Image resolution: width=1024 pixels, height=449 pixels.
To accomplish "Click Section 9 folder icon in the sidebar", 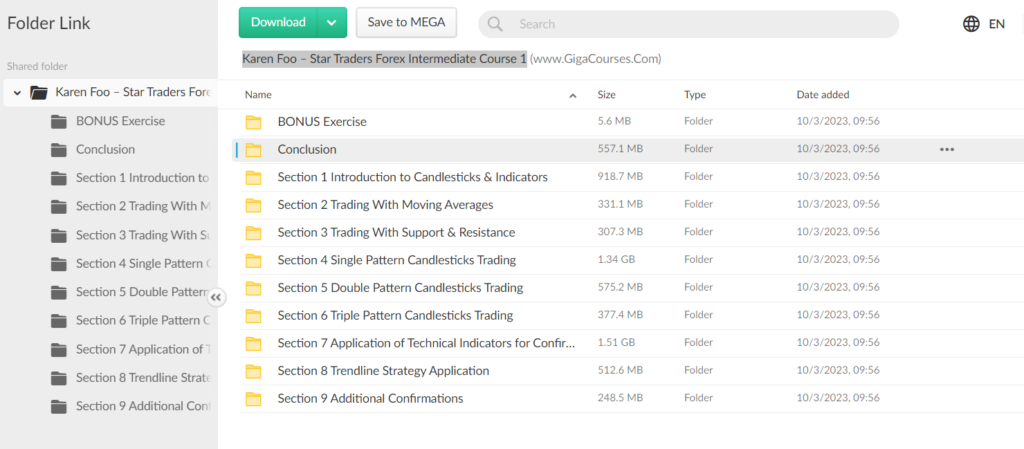I will (58, 406).
